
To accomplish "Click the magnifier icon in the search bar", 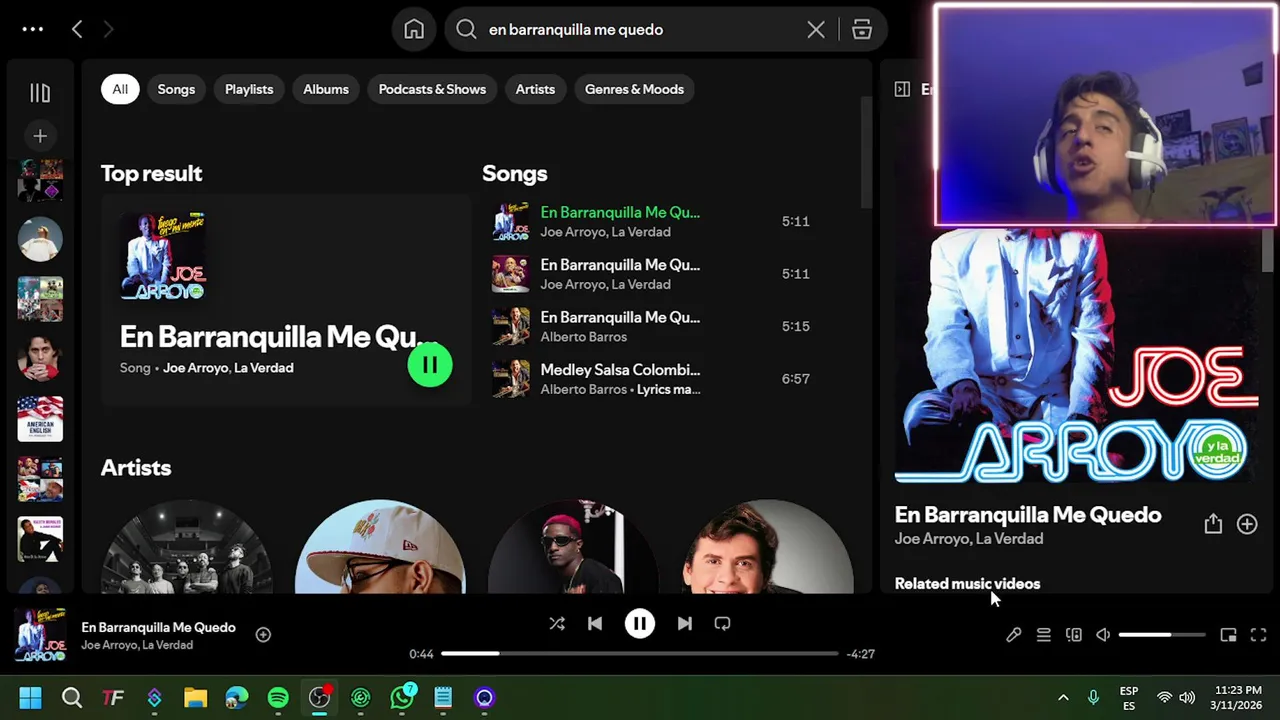I will (466, 29).
